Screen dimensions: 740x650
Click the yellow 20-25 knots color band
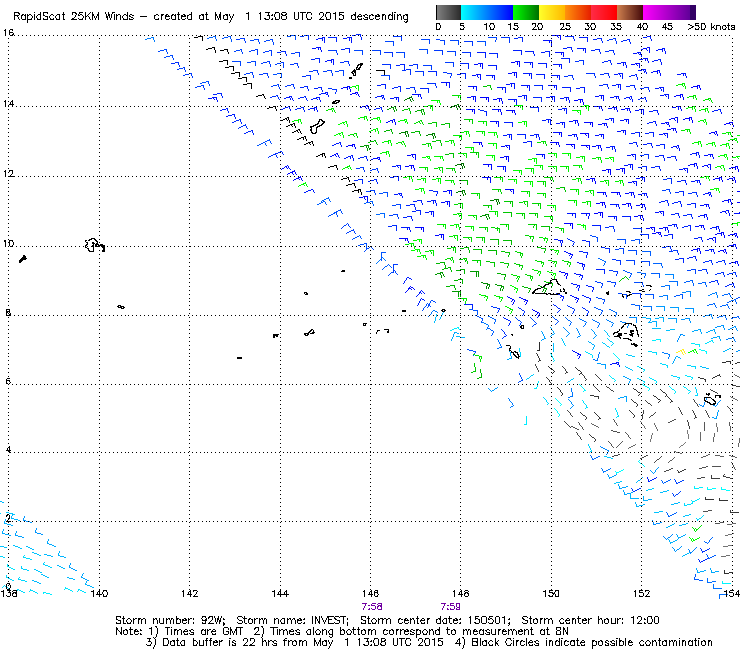click(552, 12)
